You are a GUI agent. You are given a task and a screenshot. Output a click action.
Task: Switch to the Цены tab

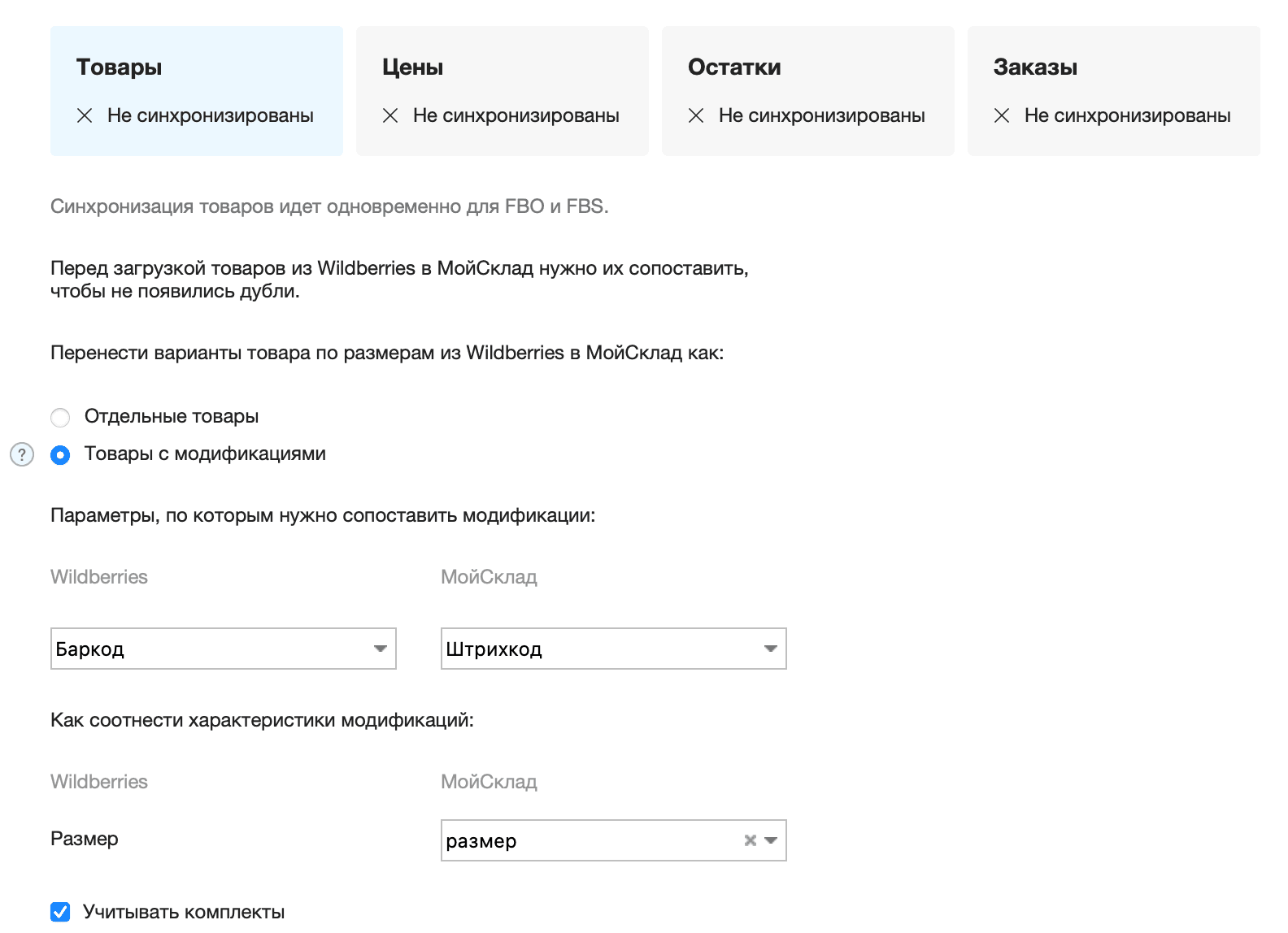[x=502, y=89]
